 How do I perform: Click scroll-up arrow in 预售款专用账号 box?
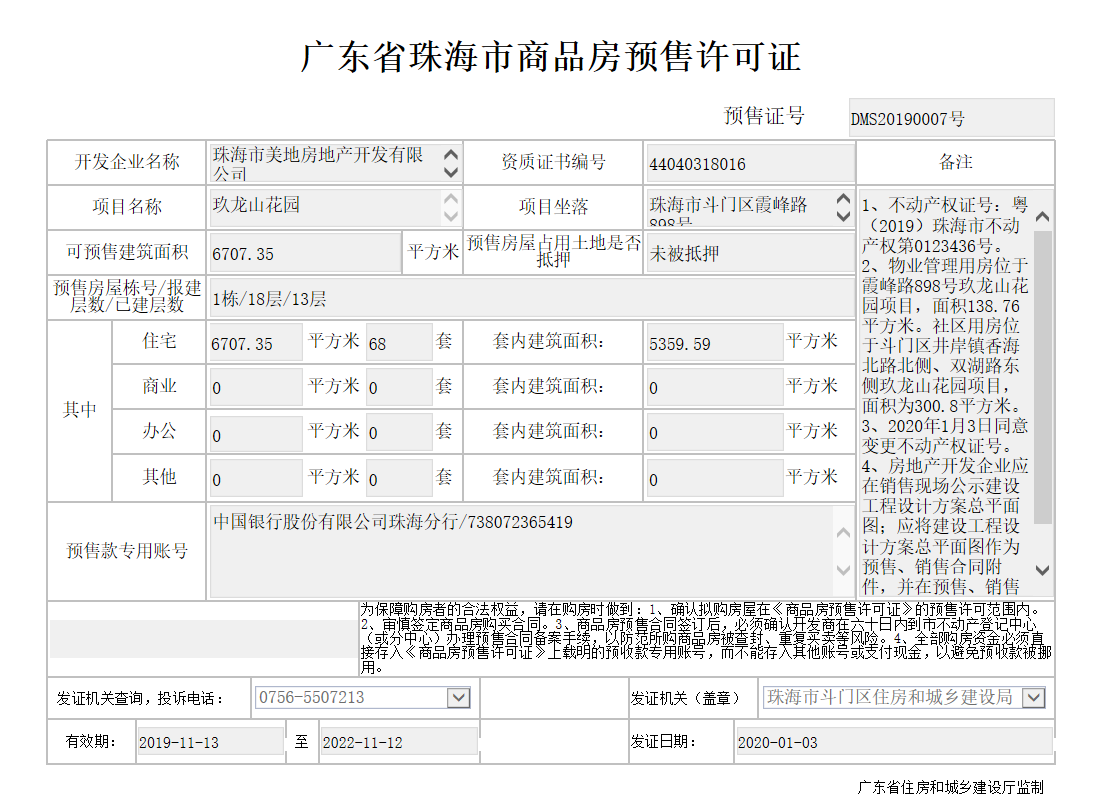(844, 528)
